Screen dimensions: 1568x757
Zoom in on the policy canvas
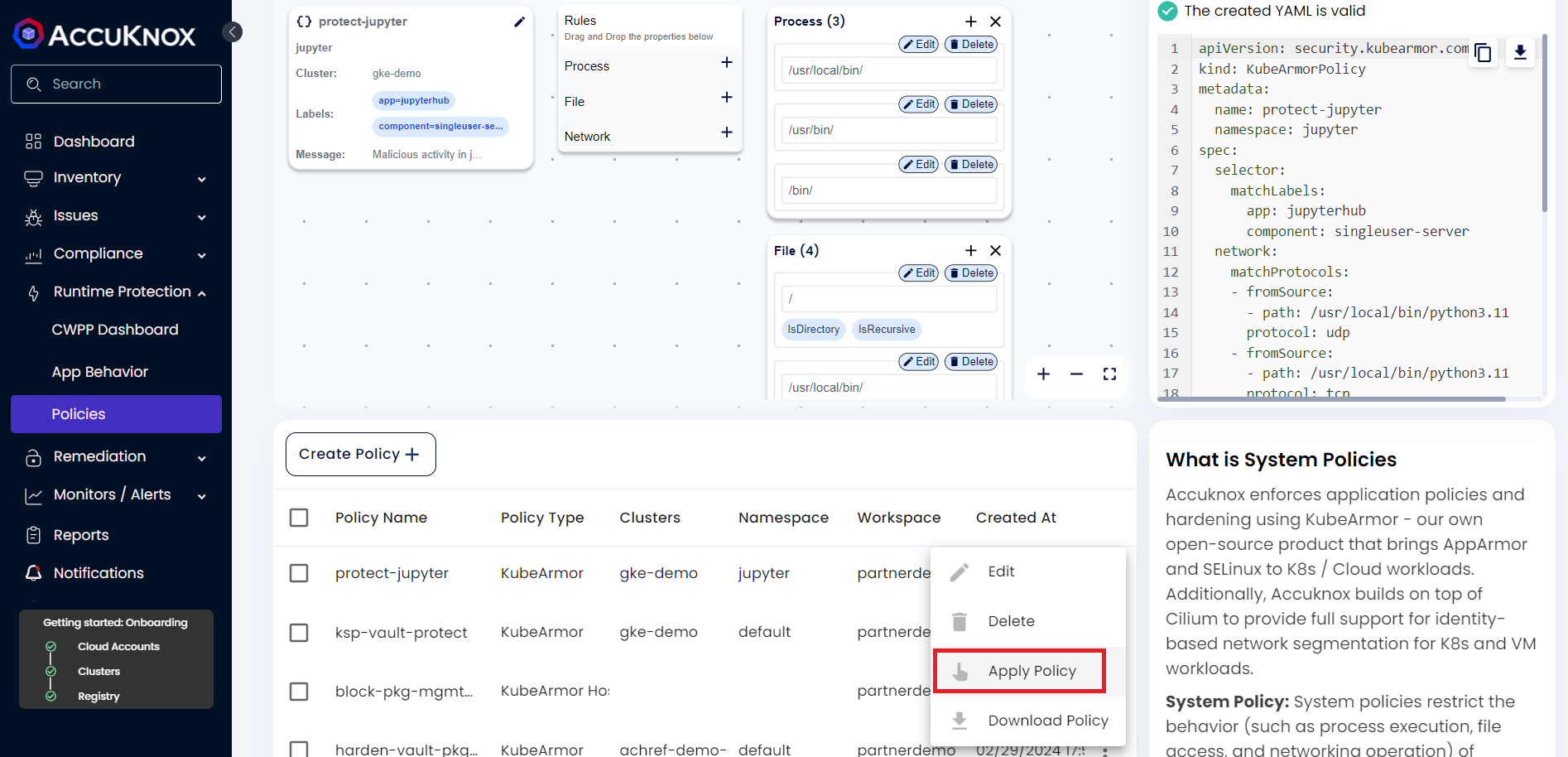click(x=1043, y=374)
